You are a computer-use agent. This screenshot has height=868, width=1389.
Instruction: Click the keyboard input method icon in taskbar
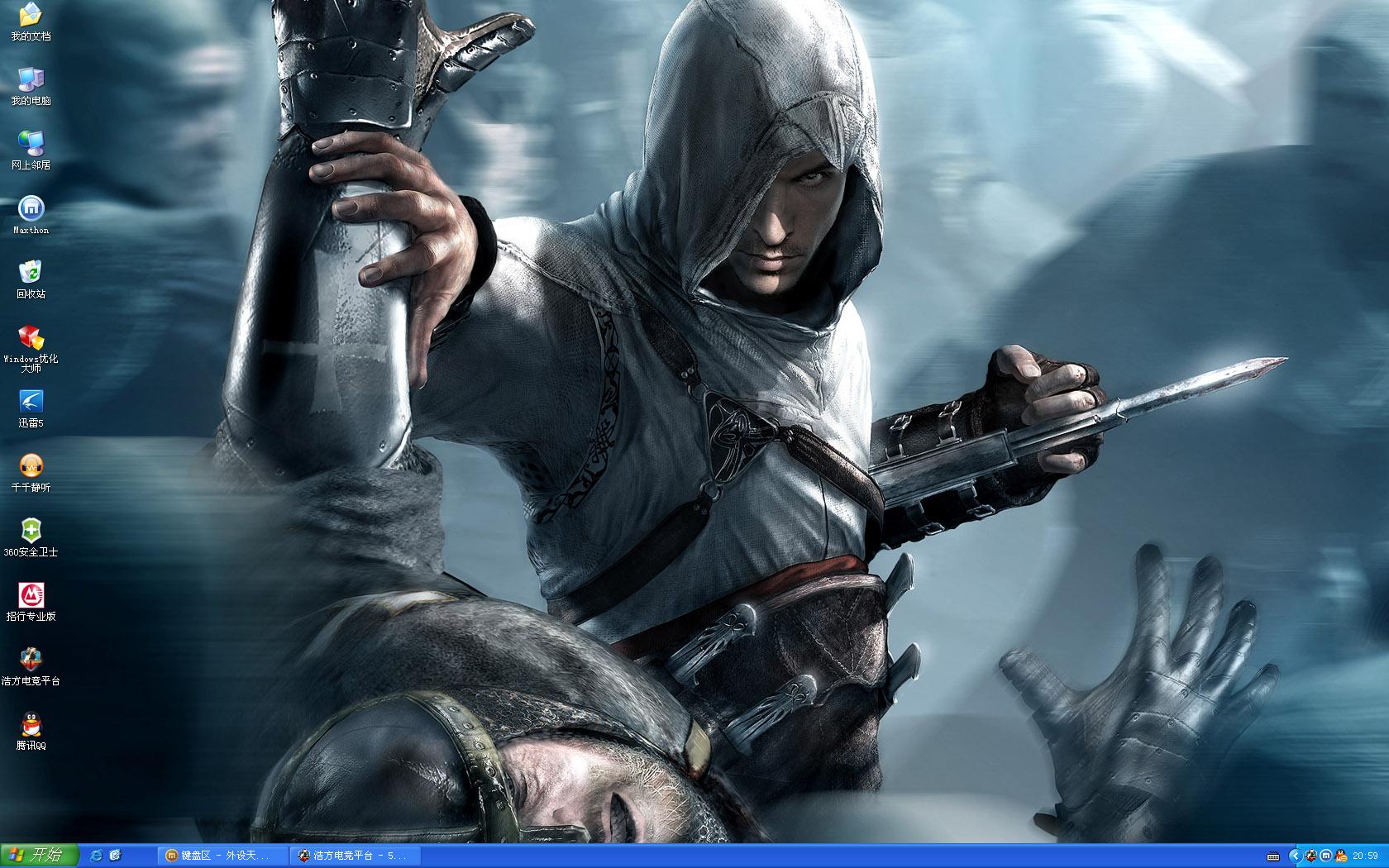pyautogui.click(x=1273, y=856)
